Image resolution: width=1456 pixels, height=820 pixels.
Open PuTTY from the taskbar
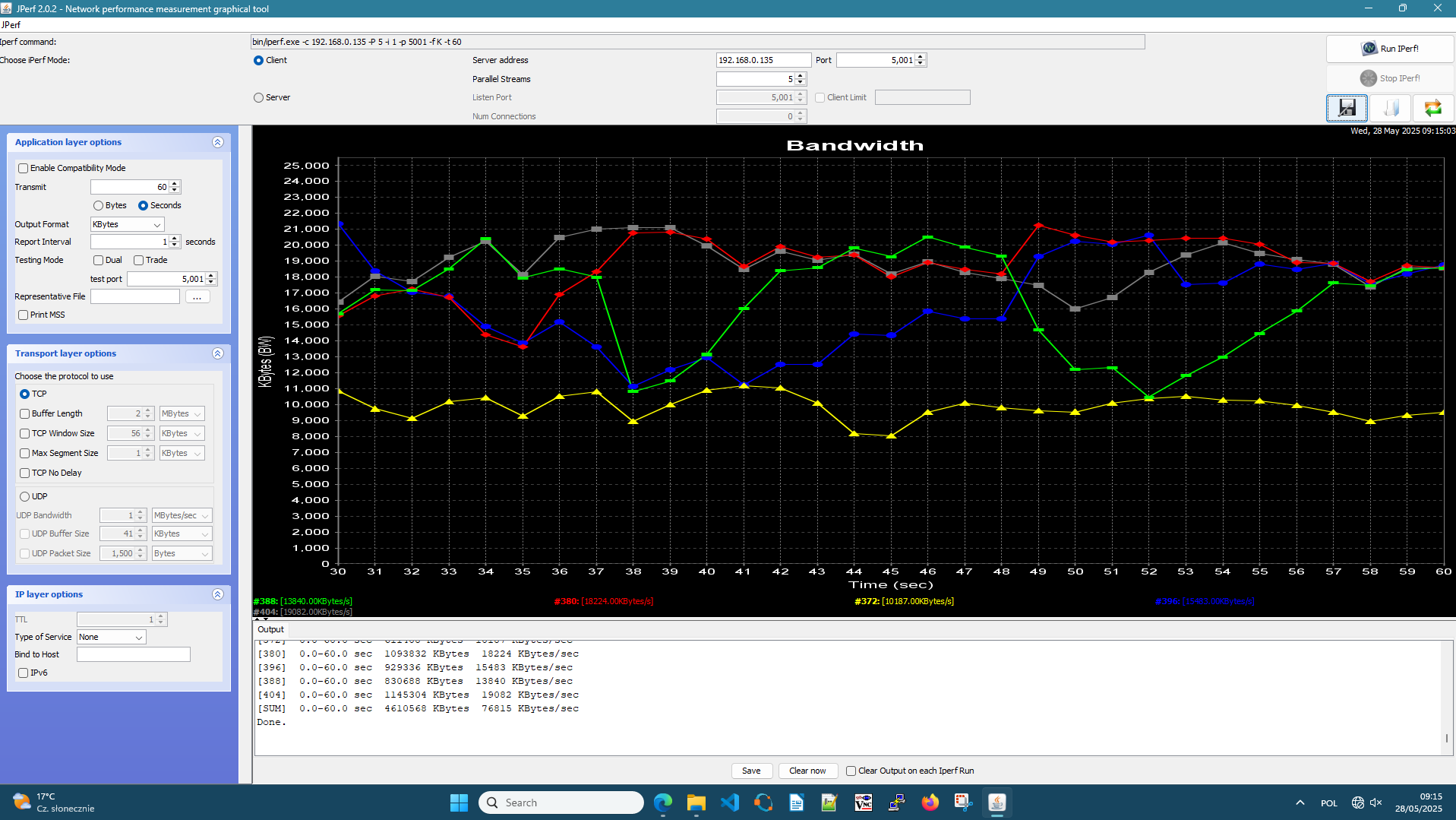coord(897,803)
